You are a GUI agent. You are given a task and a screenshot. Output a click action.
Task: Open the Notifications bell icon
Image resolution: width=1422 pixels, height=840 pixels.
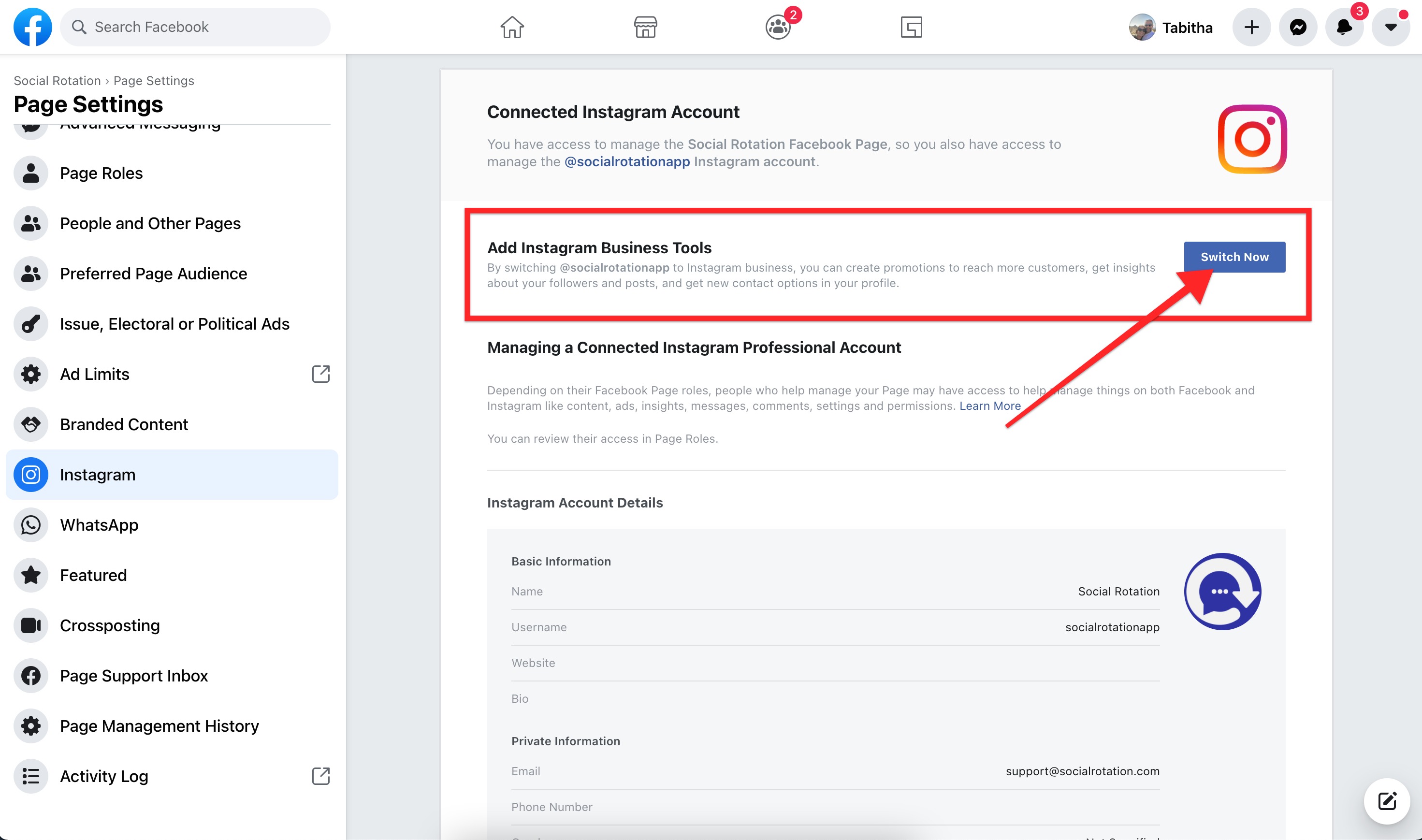tap(1345, 27)
